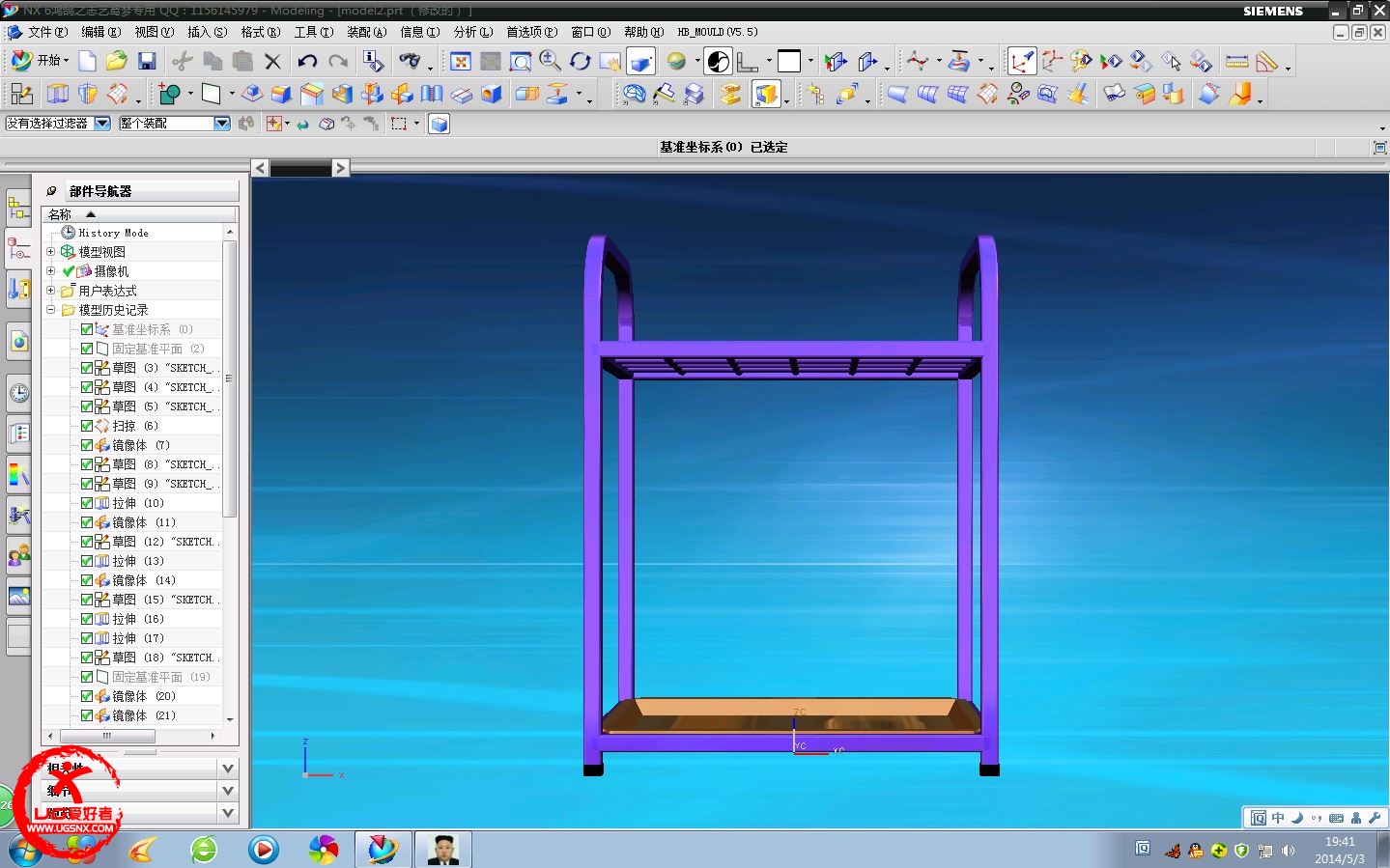This screenshot has height=868, width=1390.
Task: Open the 整个装配 scope dropdown
Action: pyautogui.click(x=222, y=123)
